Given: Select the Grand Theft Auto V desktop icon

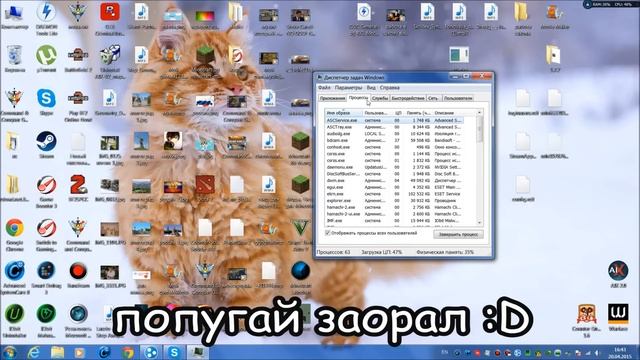Looking at the screenshot, I should tap(300, 233).
